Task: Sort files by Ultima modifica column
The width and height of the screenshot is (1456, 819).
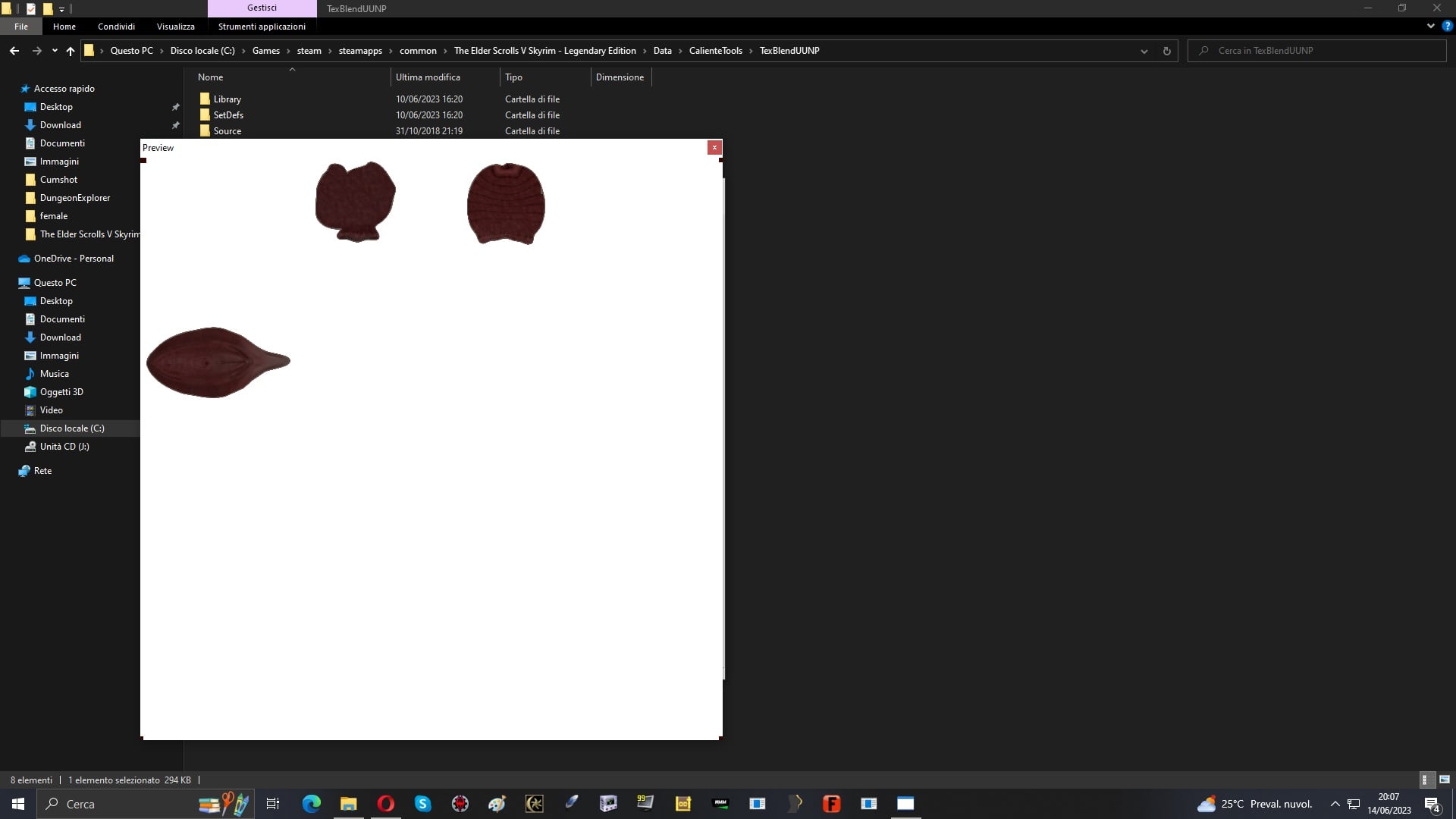Action: [x=428, y=77]
